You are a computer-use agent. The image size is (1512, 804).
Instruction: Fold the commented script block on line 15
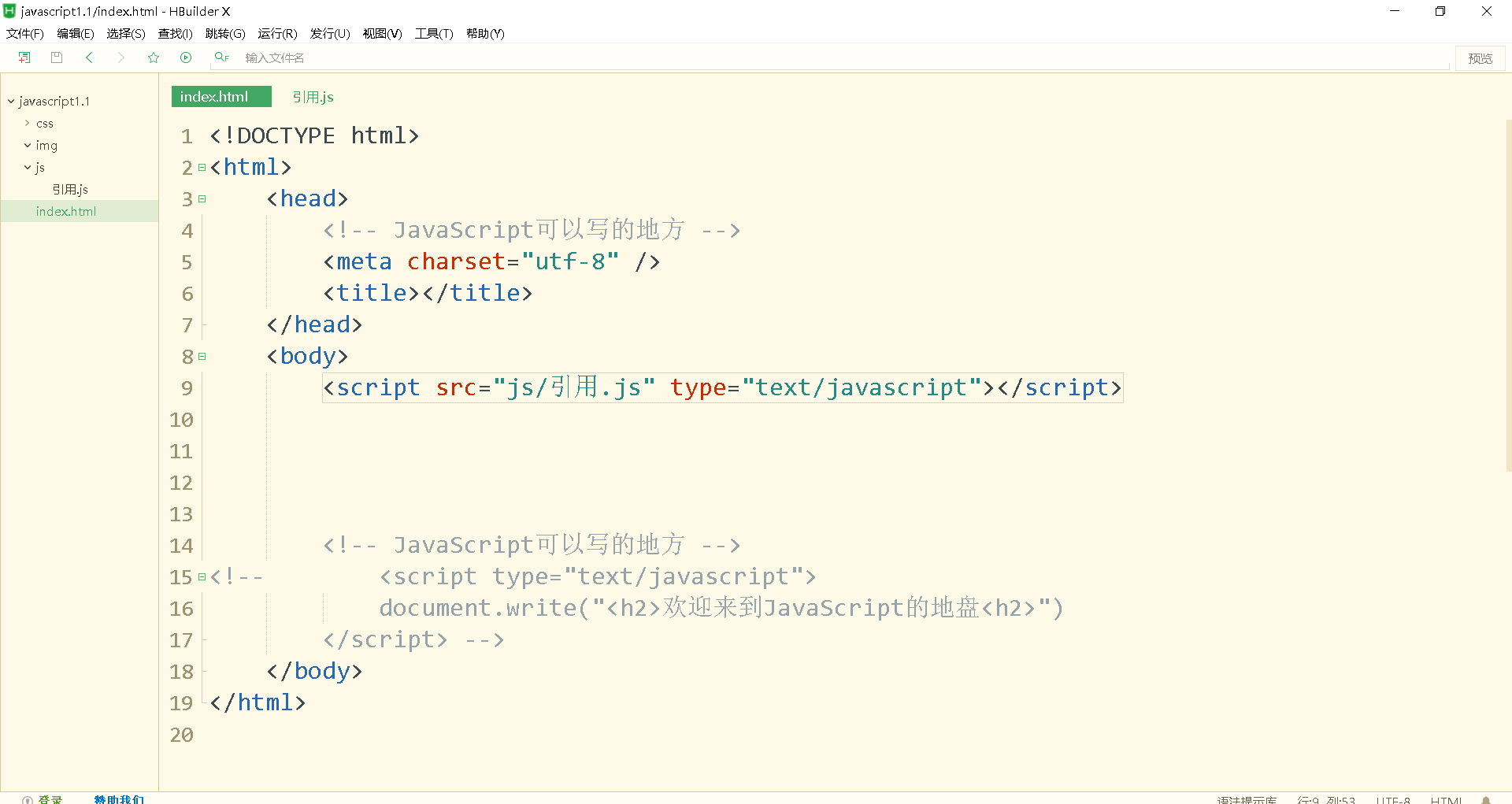coord(202,576)
